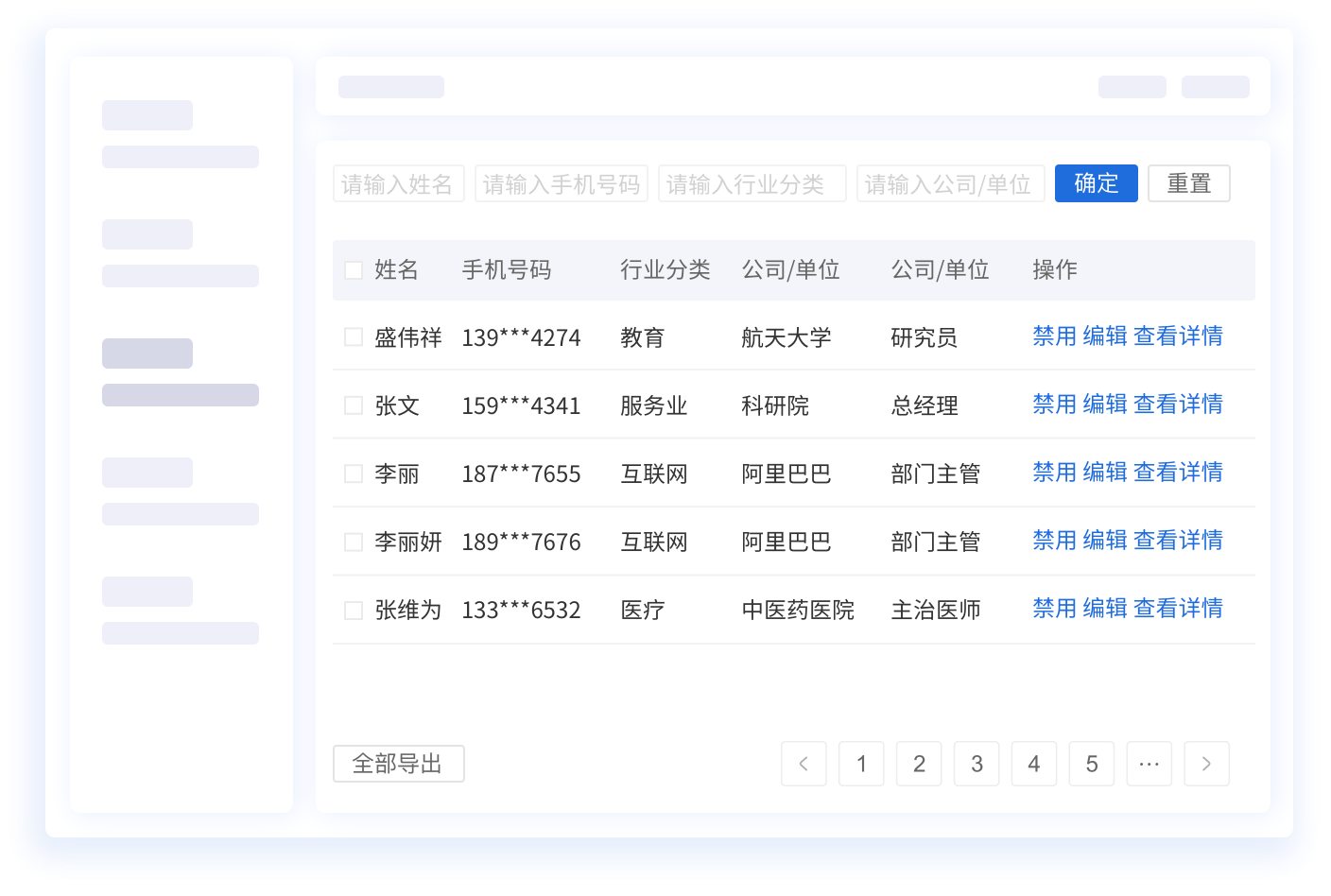Viewport: 1331px width, 896px height.
Task: Click the next page arrow icon
Action: pyautogui.click(x=1206, y=764)
